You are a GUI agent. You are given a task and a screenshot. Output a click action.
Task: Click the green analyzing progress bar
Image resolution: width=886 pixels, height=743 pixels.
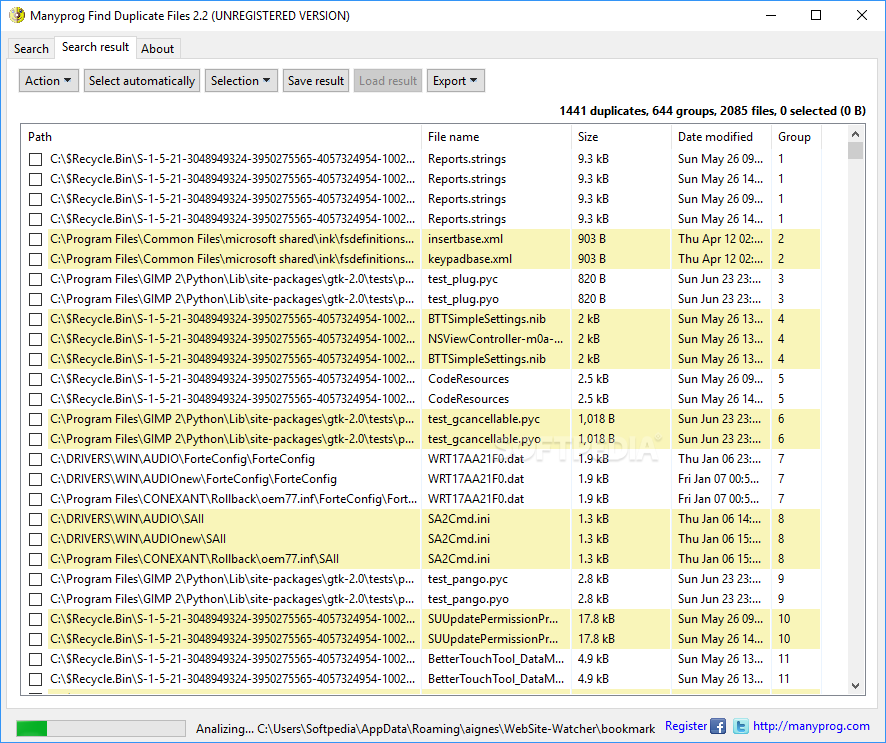tap(101, 728)
